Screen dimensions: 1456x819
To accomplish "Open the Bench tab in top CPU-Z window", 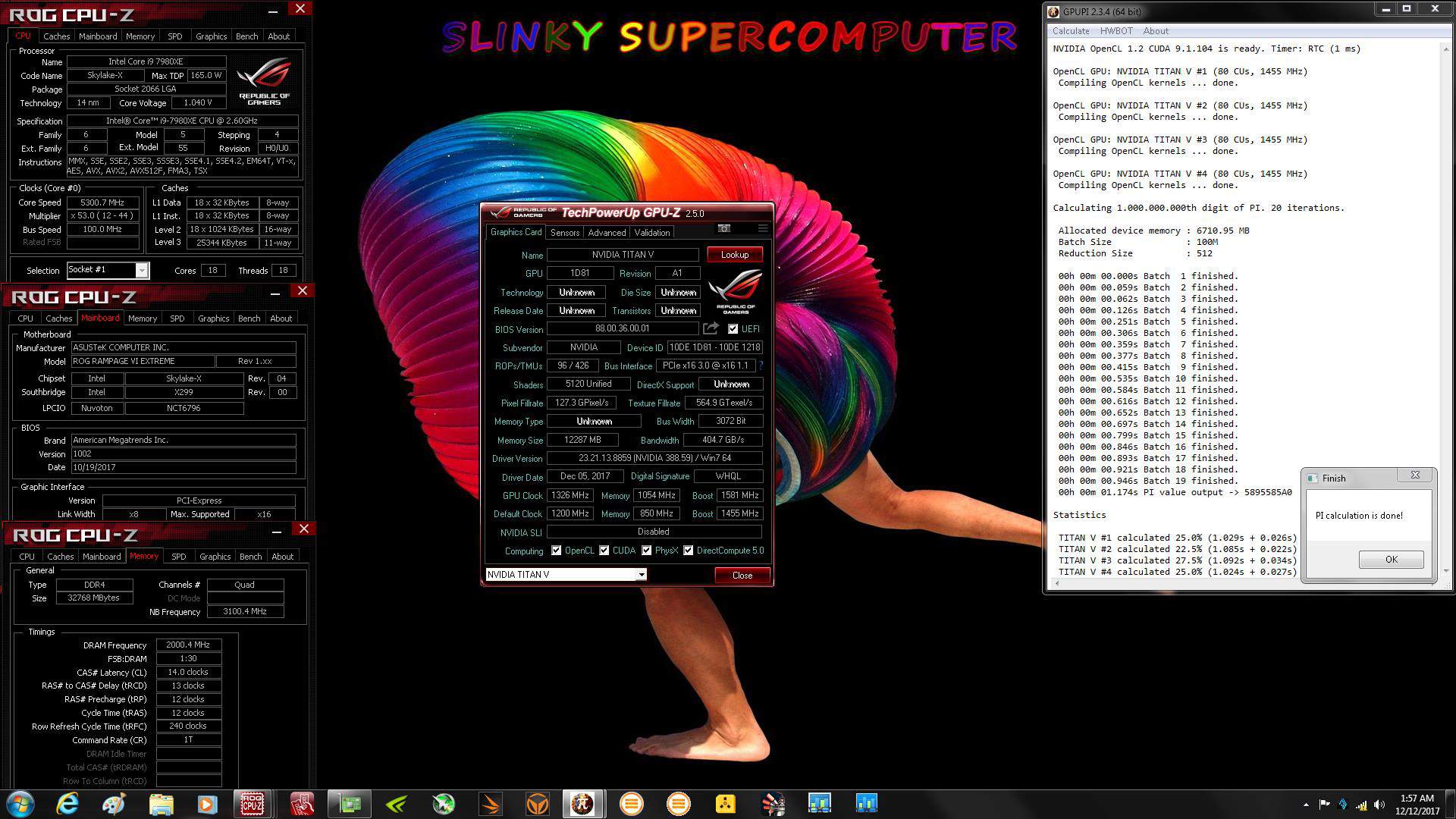I will [x=246, y=36].
